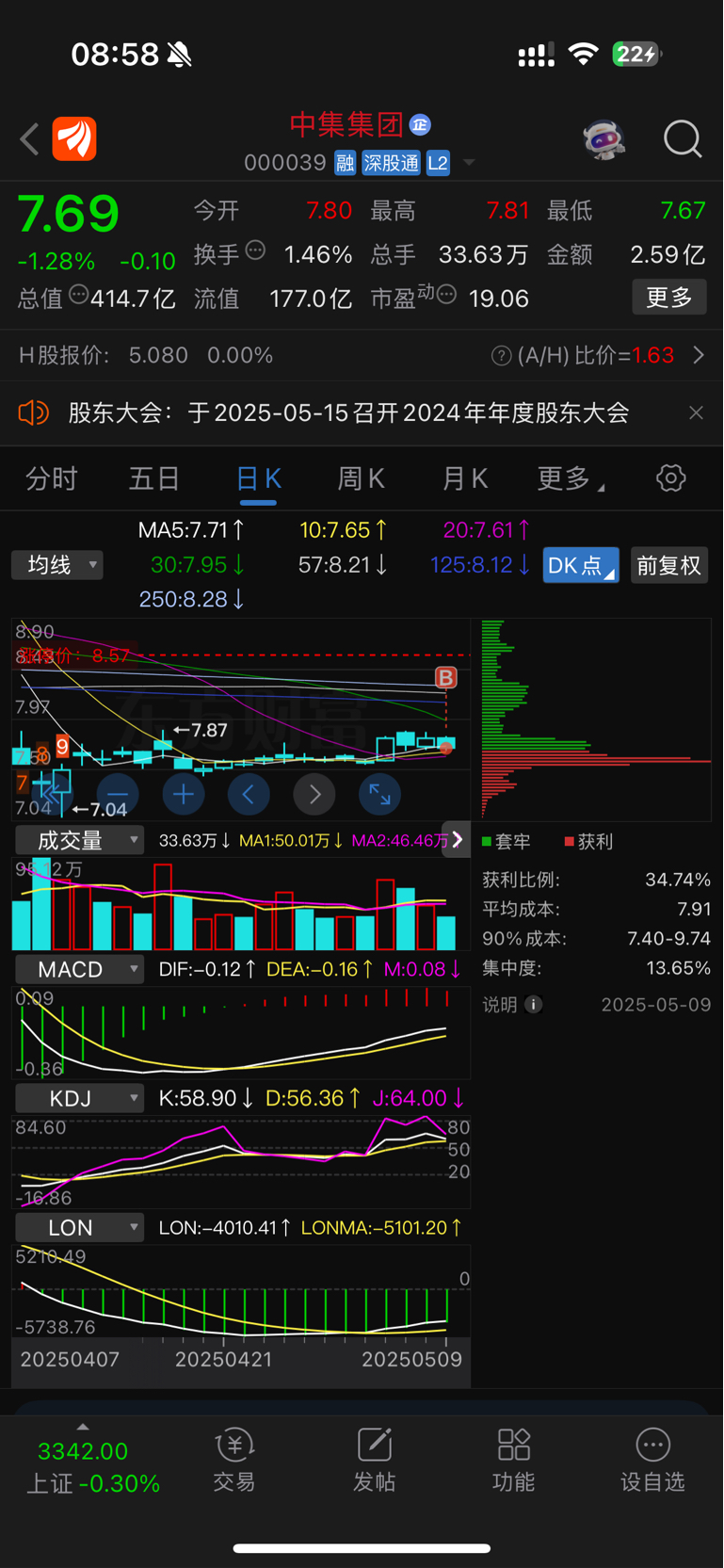This screenshot has width=724, height=1568.
Task: Tap the 平均成本 7.91 value
Action: click(x=694, y=910)
